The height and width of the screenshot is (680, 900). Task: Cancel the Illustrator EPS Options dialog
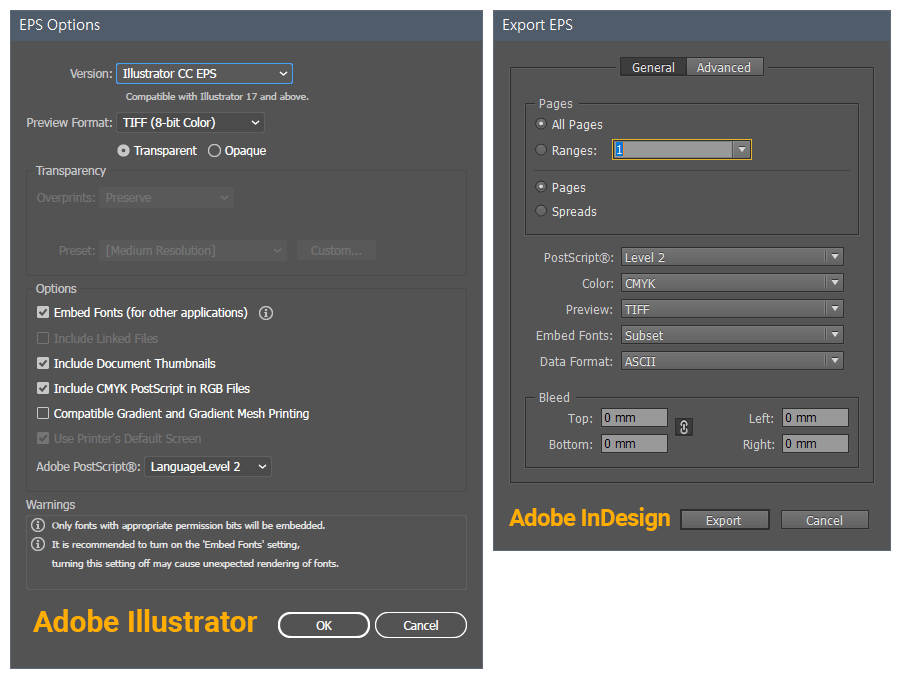[421, 625]
